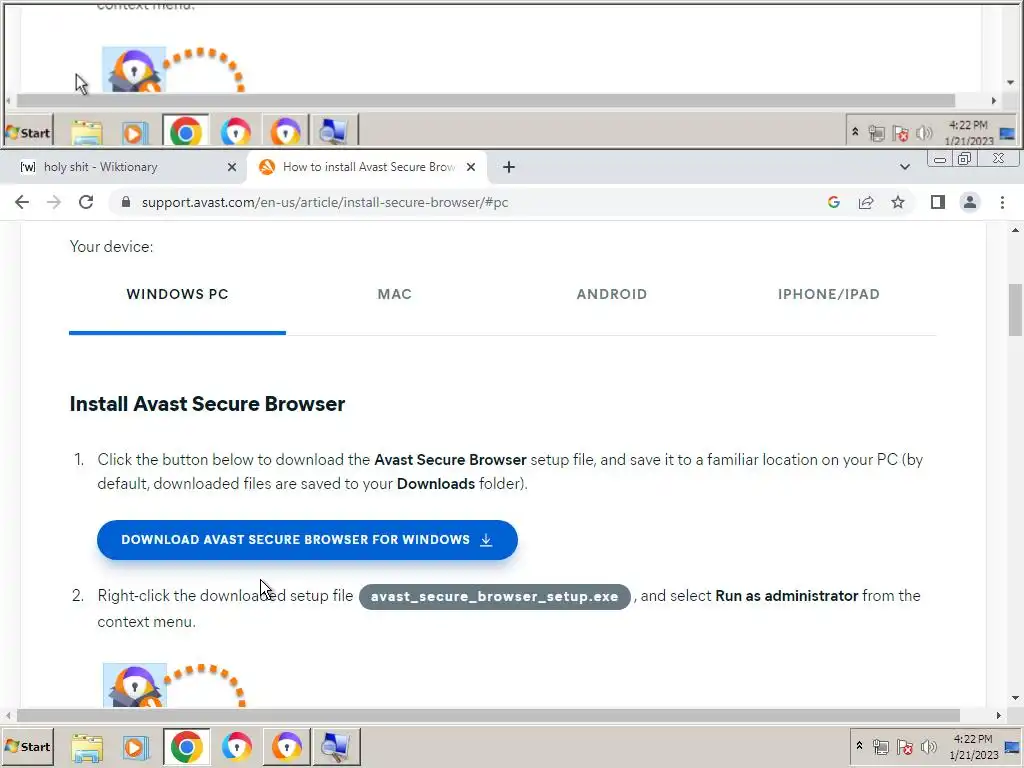Open the browser side panel icon

coord(938,202)
